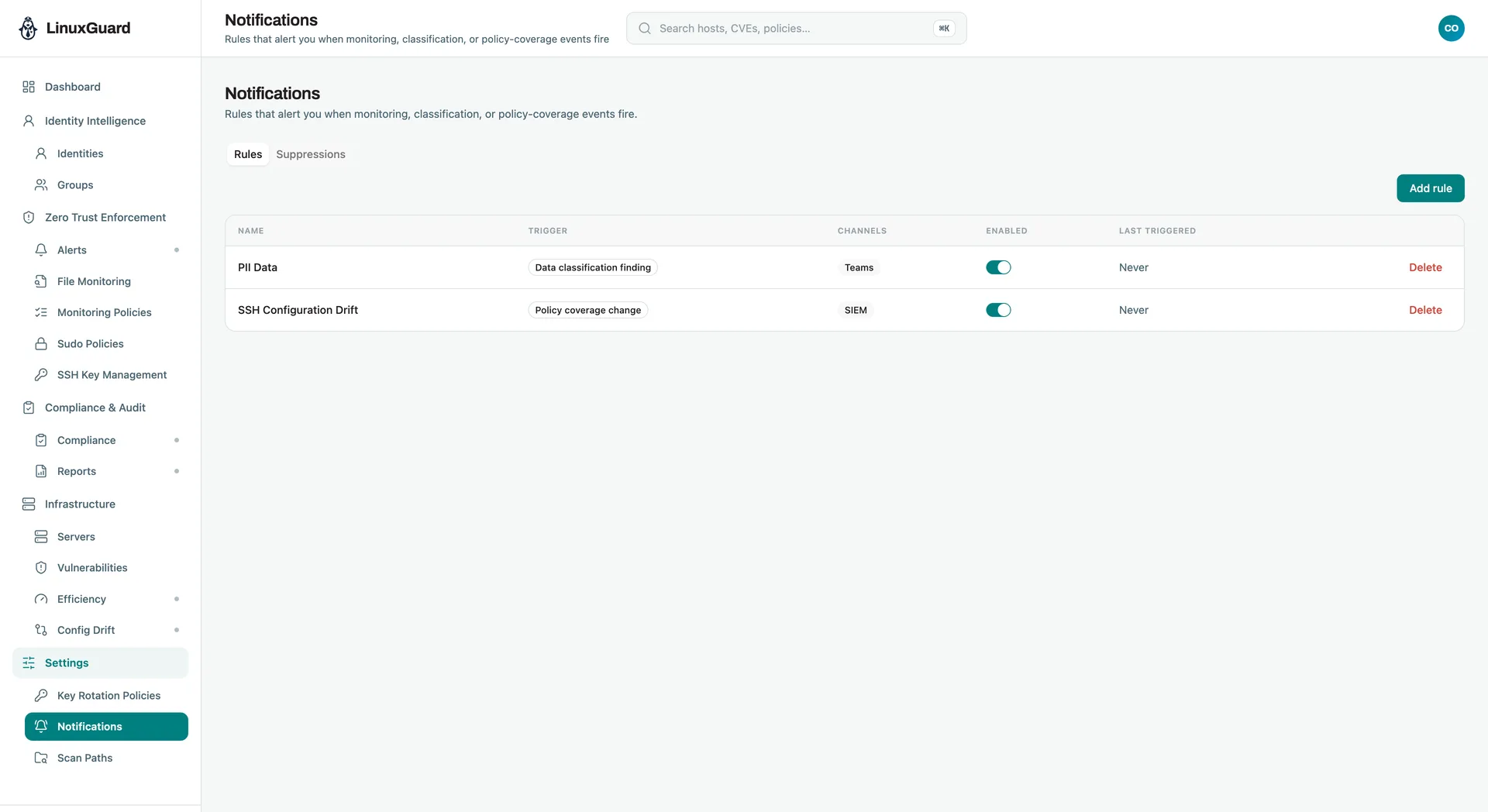1488x812 pixels.
Task: Click the Zero Trust Enforcement shield icon
Action: click(29, 218)
